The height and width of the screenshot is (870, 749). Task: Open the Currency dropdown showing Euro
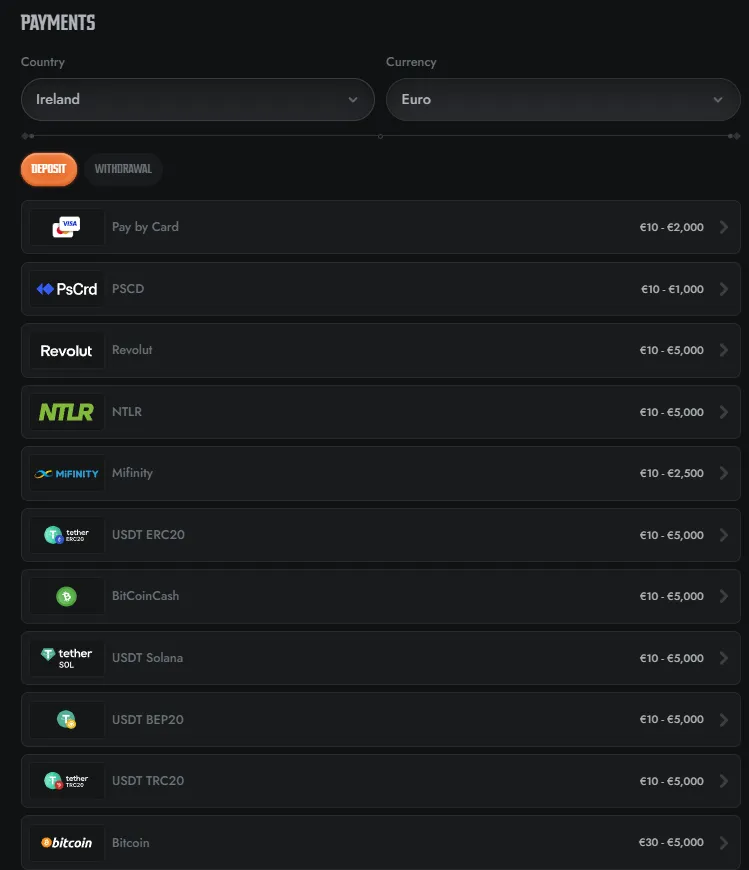tap(563, 99)
